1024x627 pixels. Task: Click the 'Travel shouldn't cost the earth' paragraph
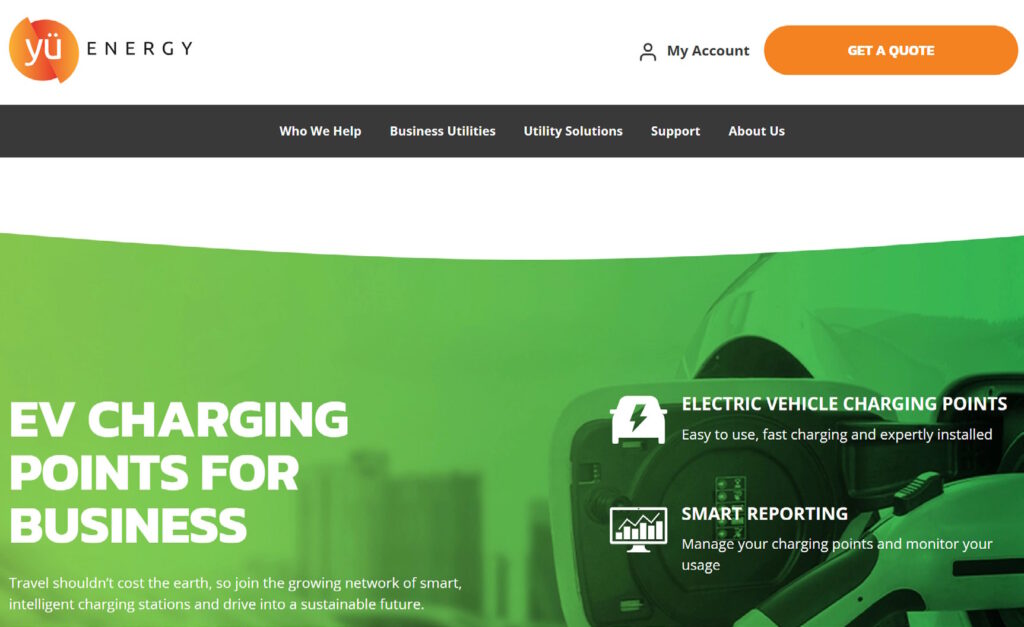(x=235, y=593)
